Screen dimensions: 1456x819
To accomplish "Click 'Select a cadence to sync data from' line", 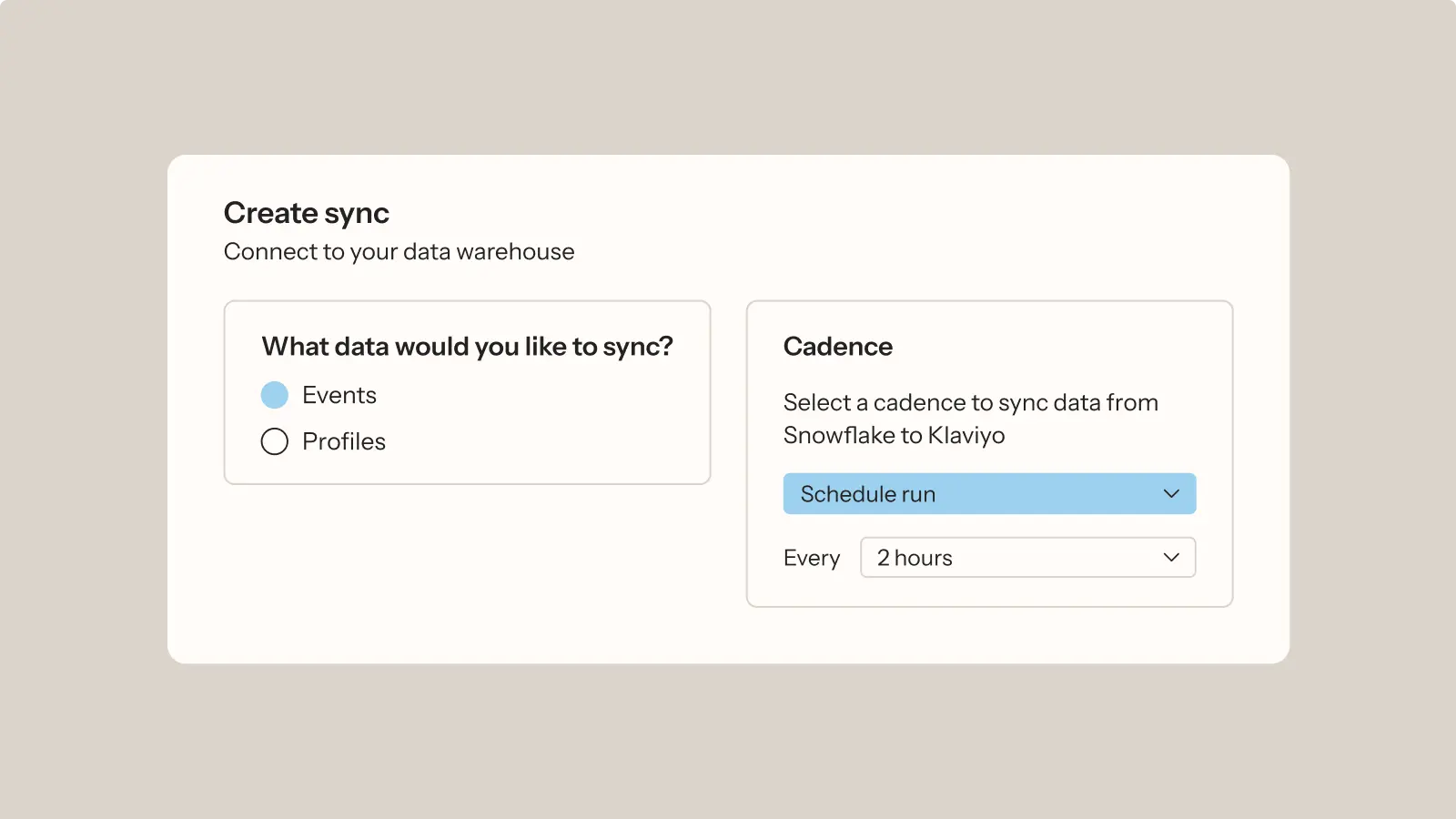I will (x=970, y=402).
